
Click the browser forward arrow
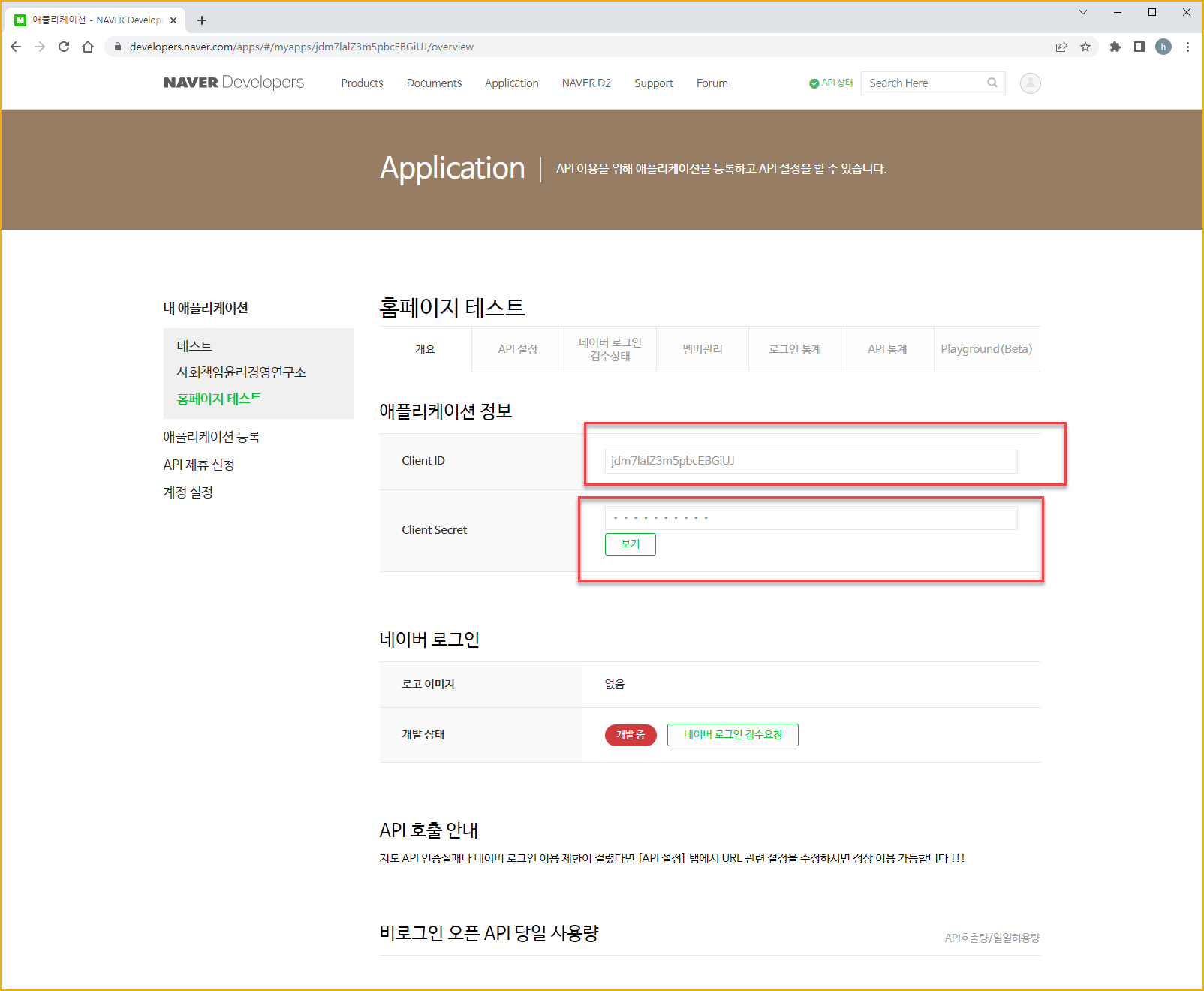coord(40,47)
